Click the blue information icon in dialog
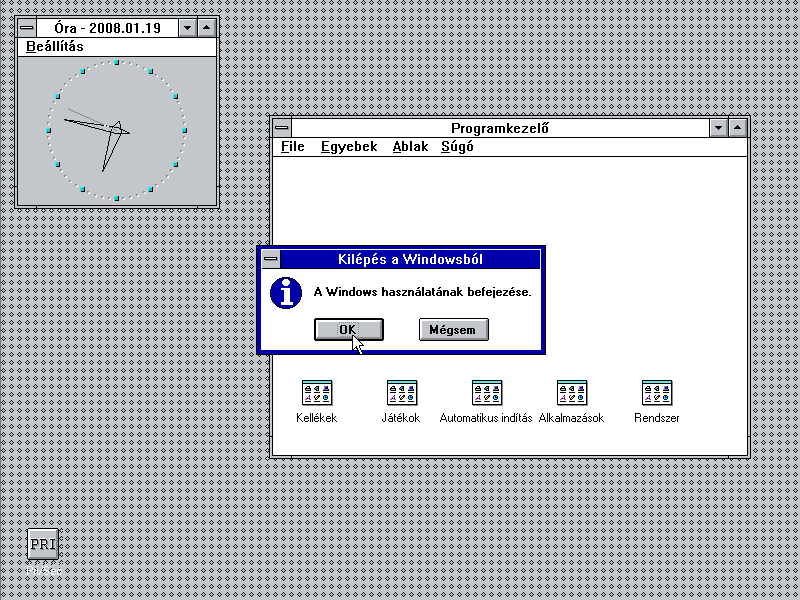Viewport: 800px width, 600px height. [x=286, y=293]
